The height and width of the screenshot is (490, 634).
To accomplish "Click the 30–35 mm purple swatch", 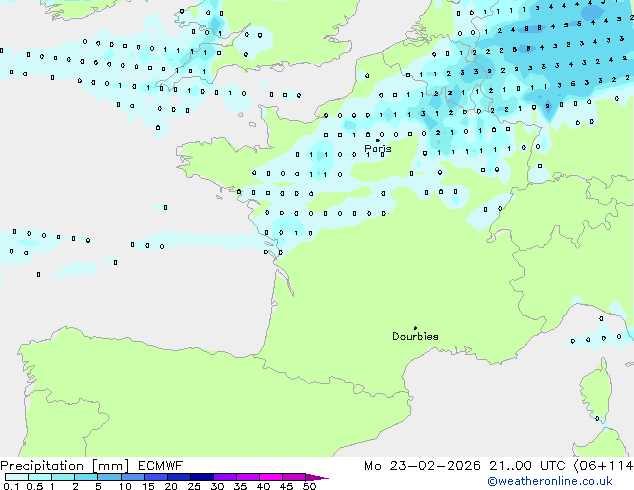I will tap(225, 477).
